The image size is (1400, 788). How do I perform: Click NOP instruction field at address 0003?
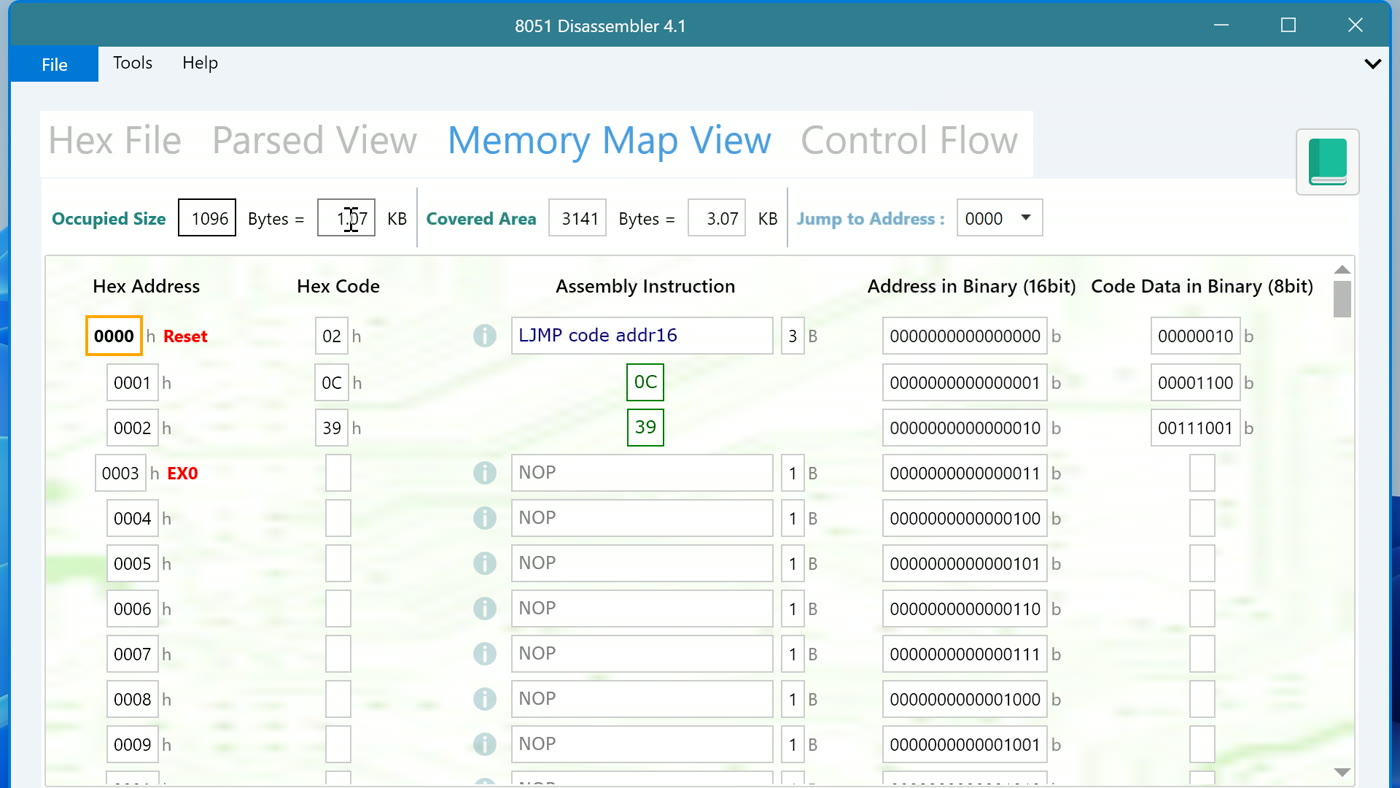coord(642,473)
